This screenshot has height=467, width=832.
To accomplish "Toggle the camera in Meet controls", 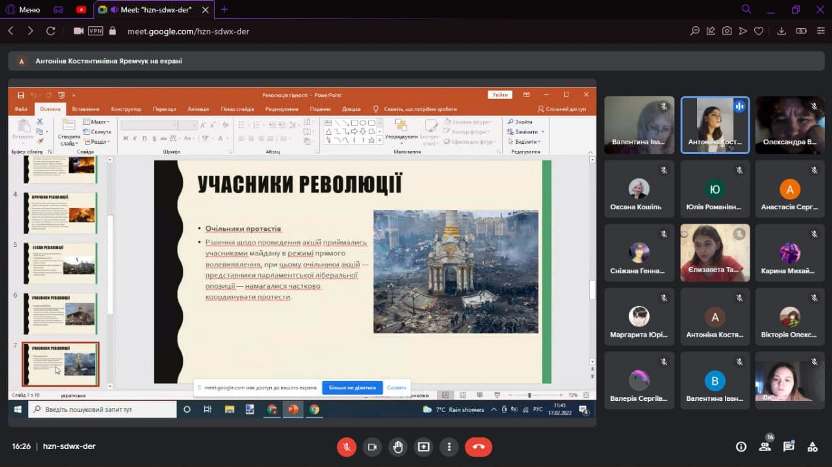I will pyautogui.click(x=373, y=447).
